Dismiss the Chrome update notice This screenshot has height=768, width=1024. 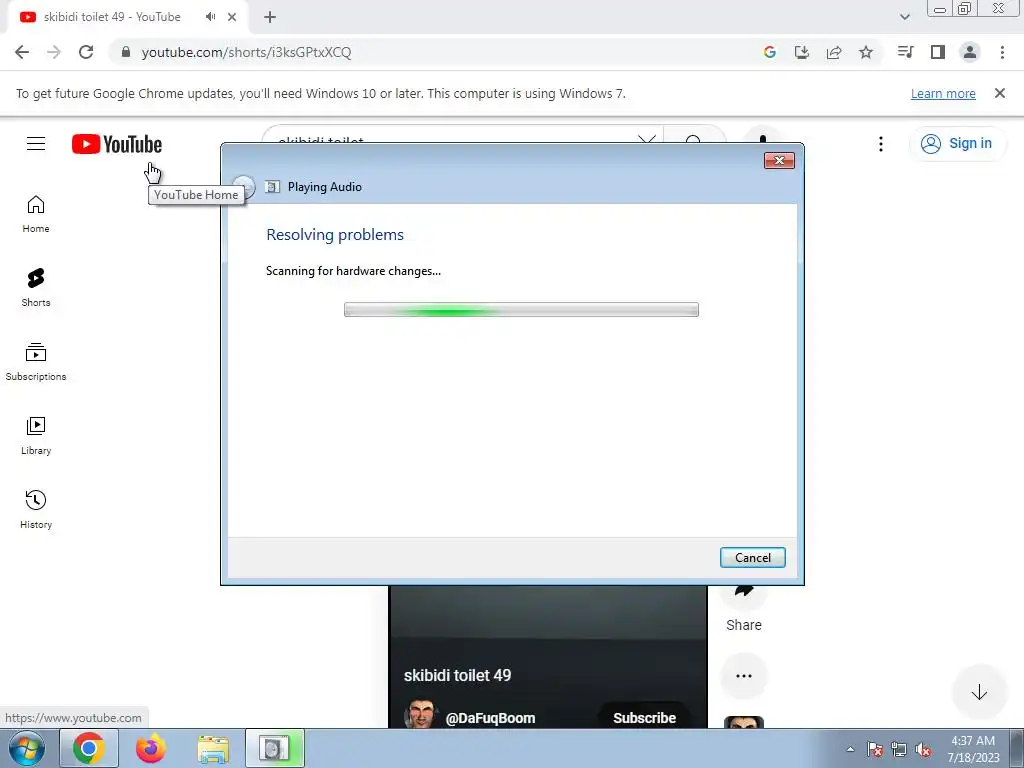(1000, 93)
